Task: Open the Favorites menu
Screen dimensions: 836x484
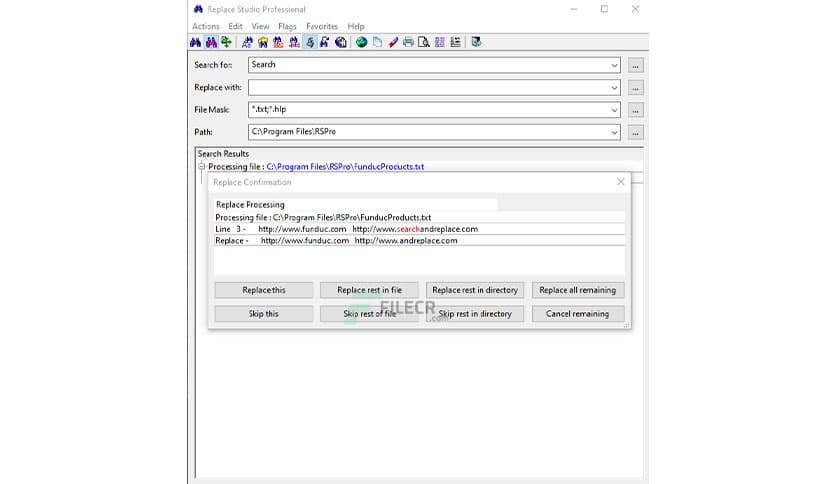Action: [321, 26]
